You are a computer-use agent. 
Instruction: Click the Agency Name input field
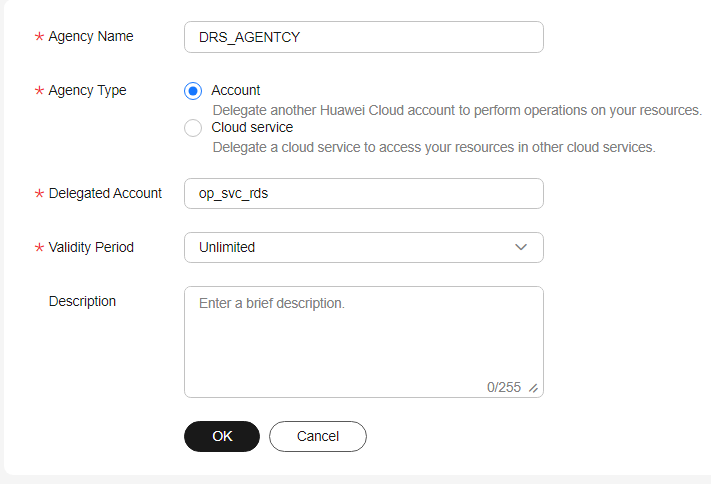pyautogui.click(x=364, y=37)
